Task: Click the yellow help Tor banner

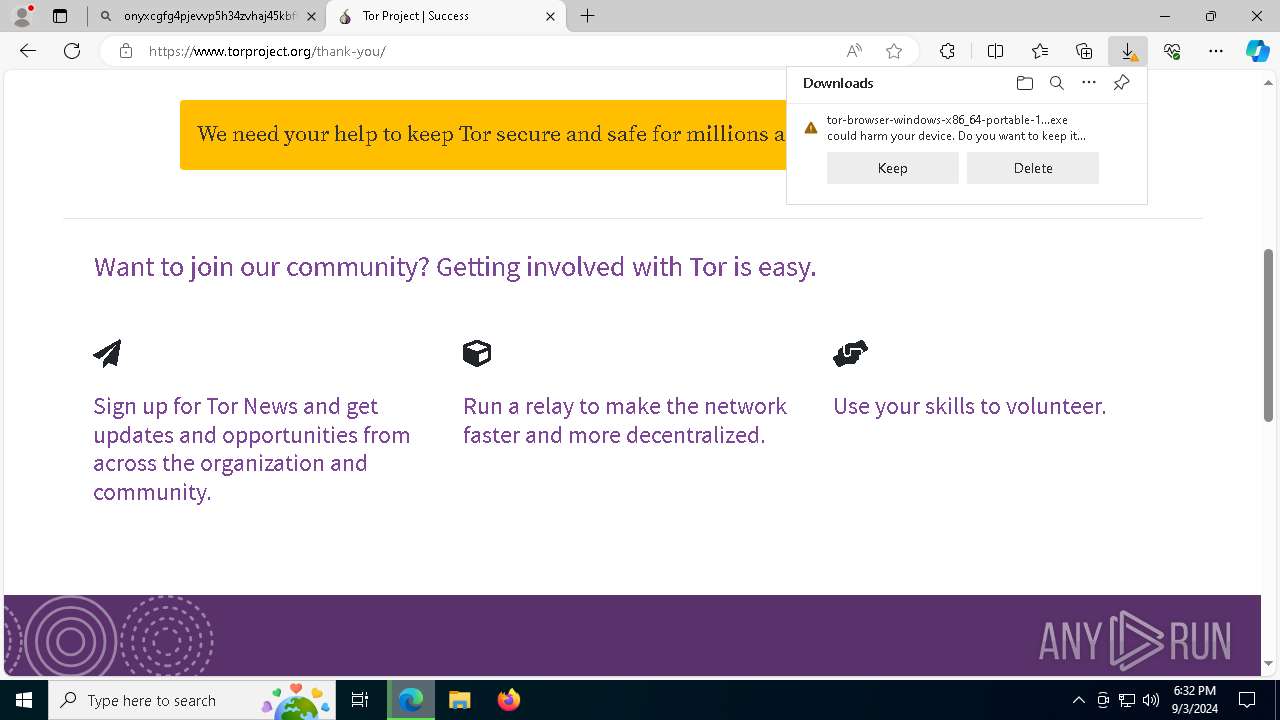Action: tap(483, 134)
